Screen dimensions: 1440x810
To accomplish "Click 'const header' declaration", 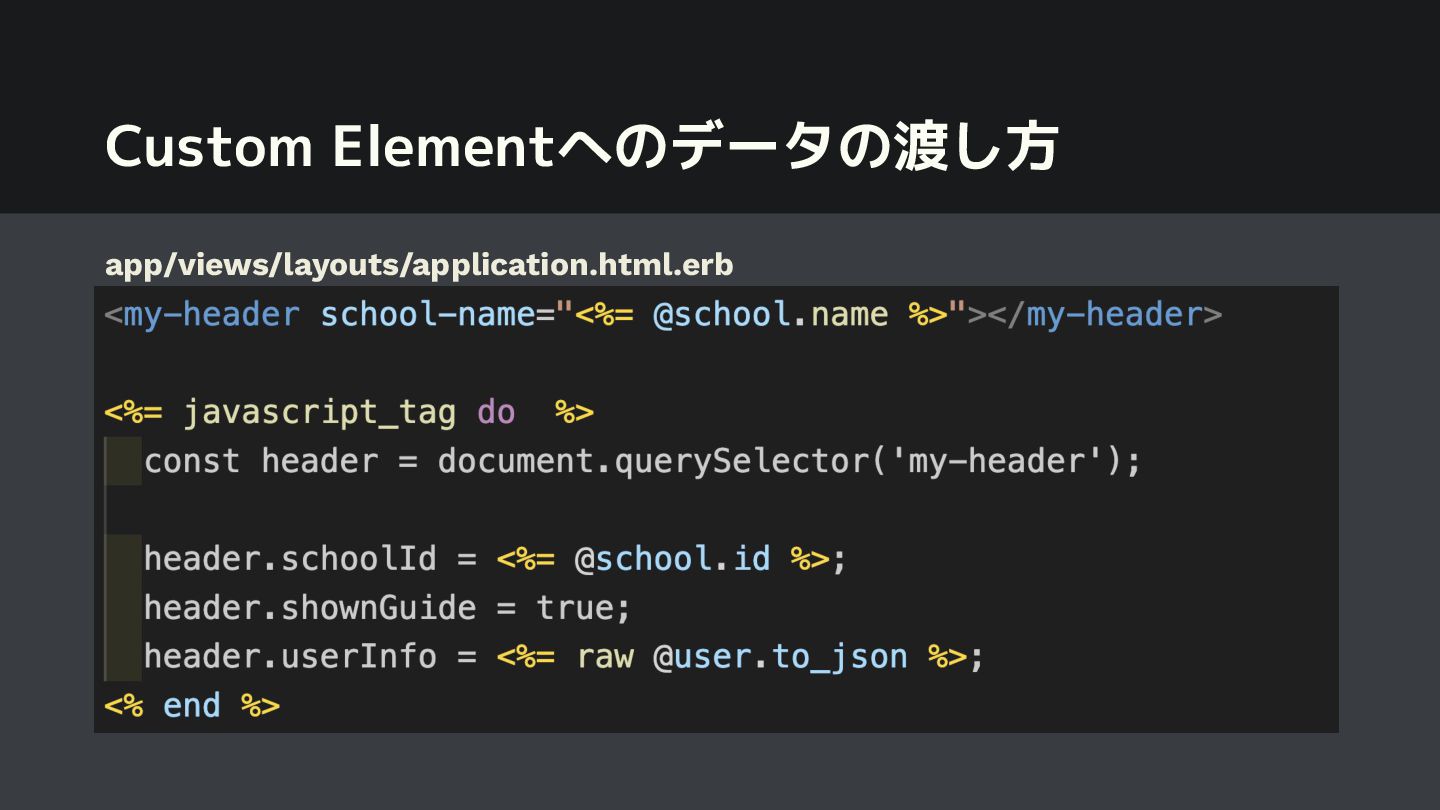I will [x=261, y=461].
